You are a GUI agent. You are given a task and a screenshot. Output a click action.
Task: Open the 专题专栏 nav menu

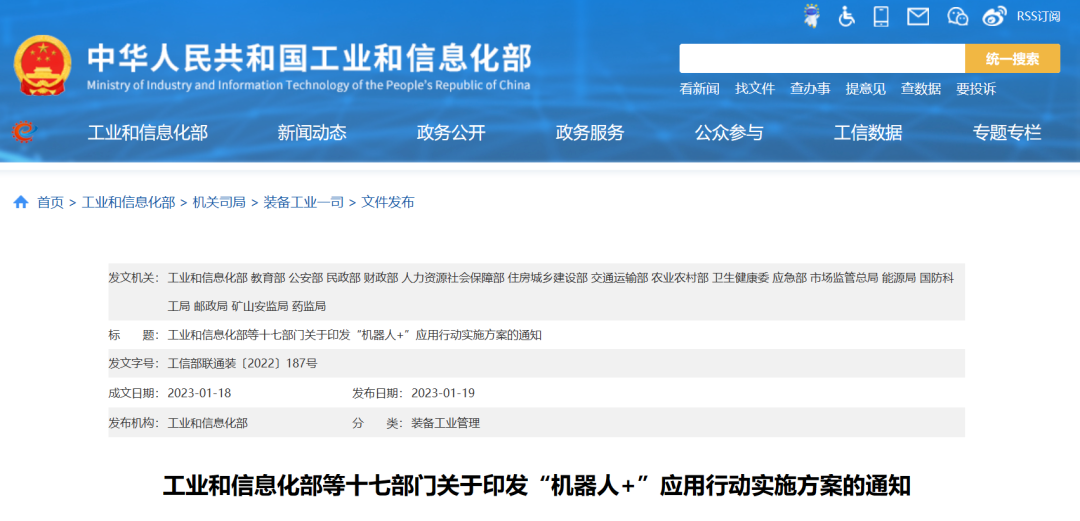tap(1007, 132)
